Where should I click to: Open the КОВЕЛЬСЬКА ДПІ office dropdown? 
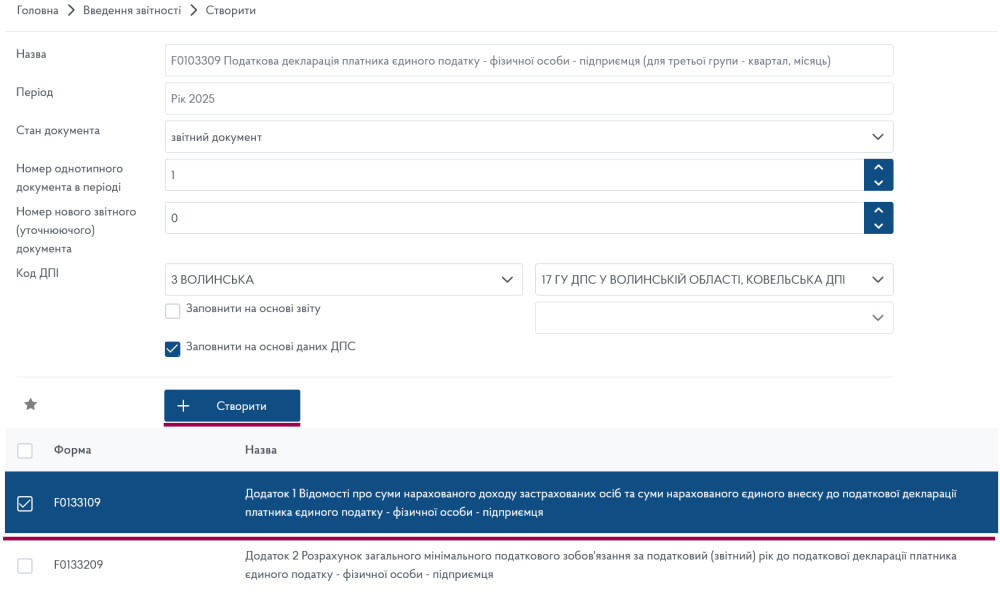click(x=714, y=280)
